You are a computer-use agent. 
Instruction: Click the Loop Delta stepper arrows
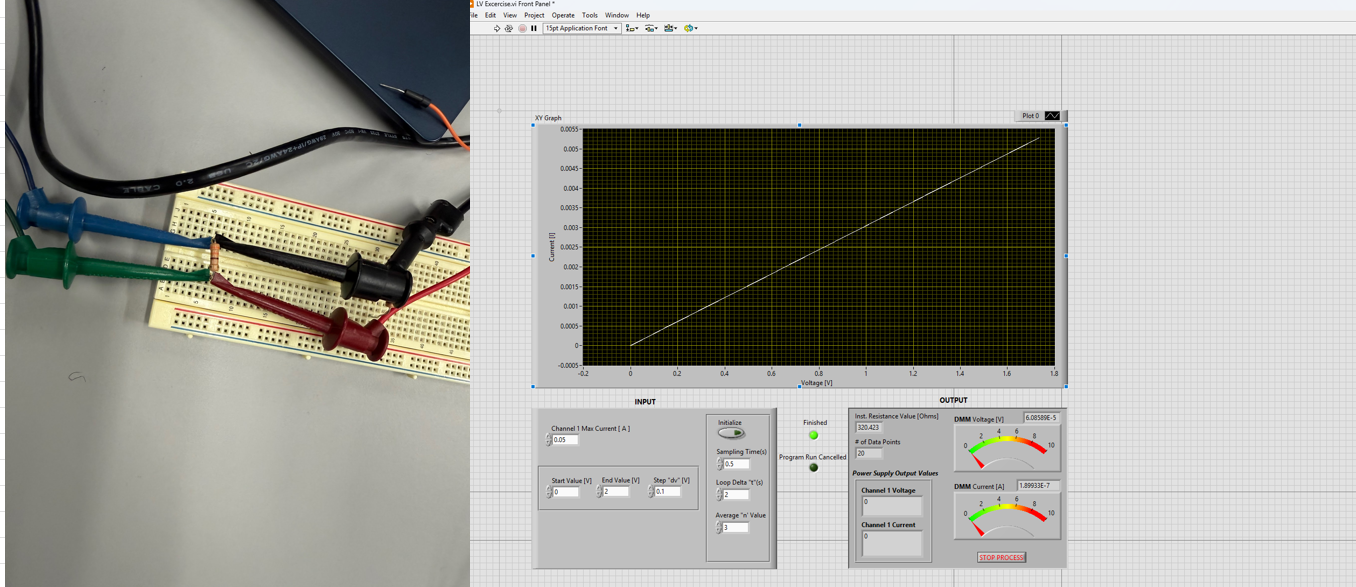click(719, 495)
